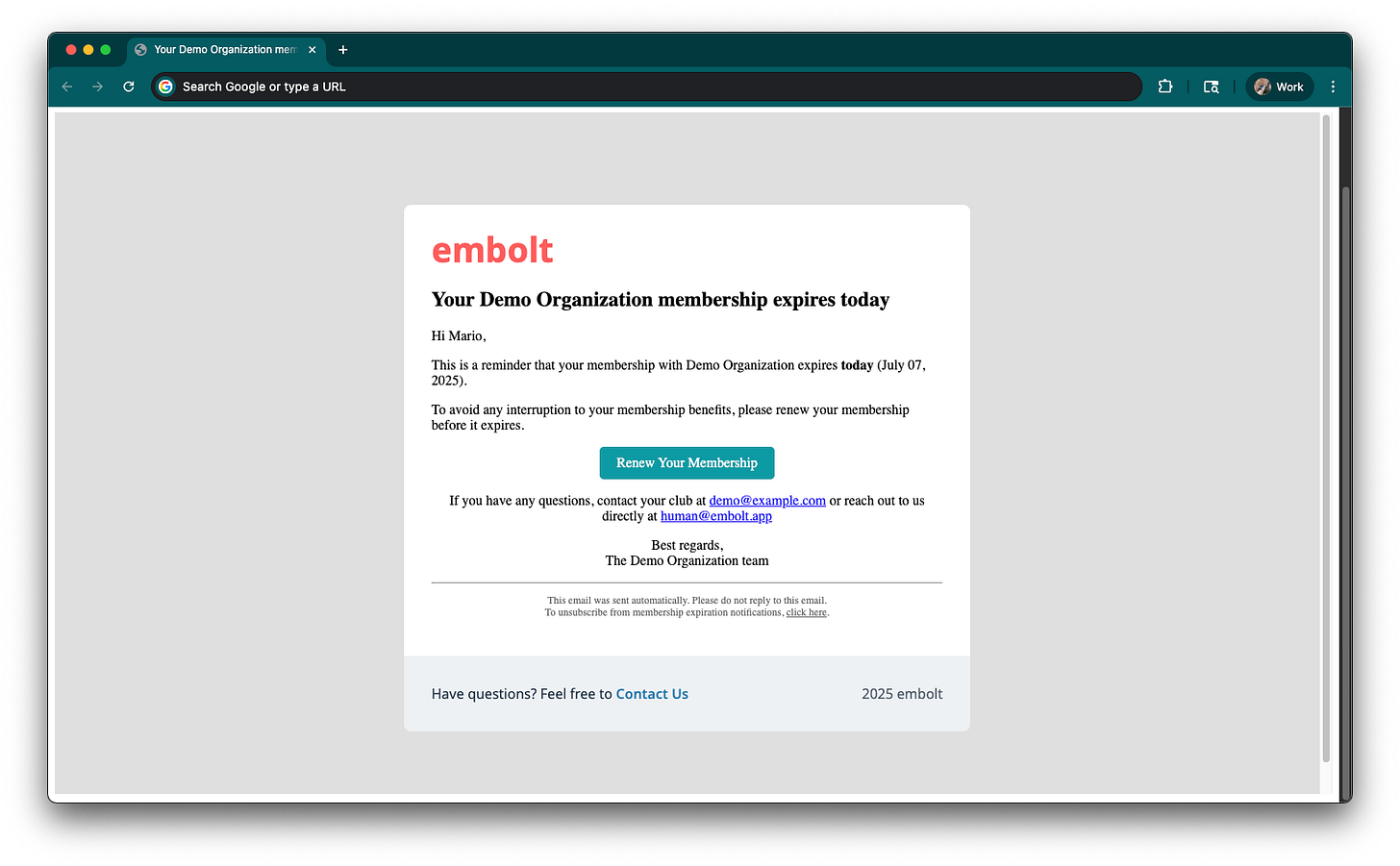This screenshot has width=1400, height=866.
Task: Click the embolt logo heading
Action: click(x=492, y=250)
